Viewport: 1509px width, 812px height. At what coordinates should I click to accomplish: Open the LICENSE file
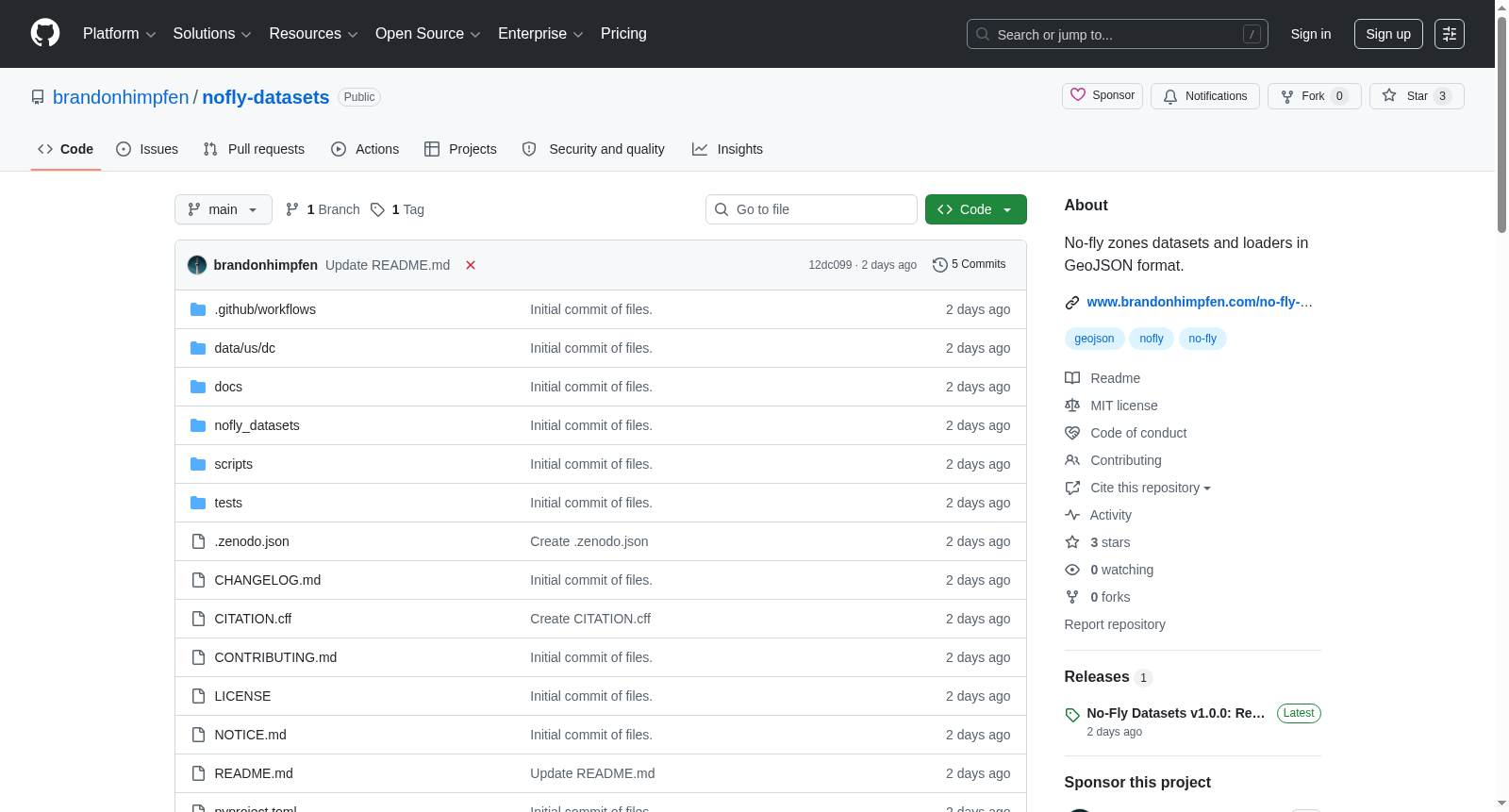point(242,696)
